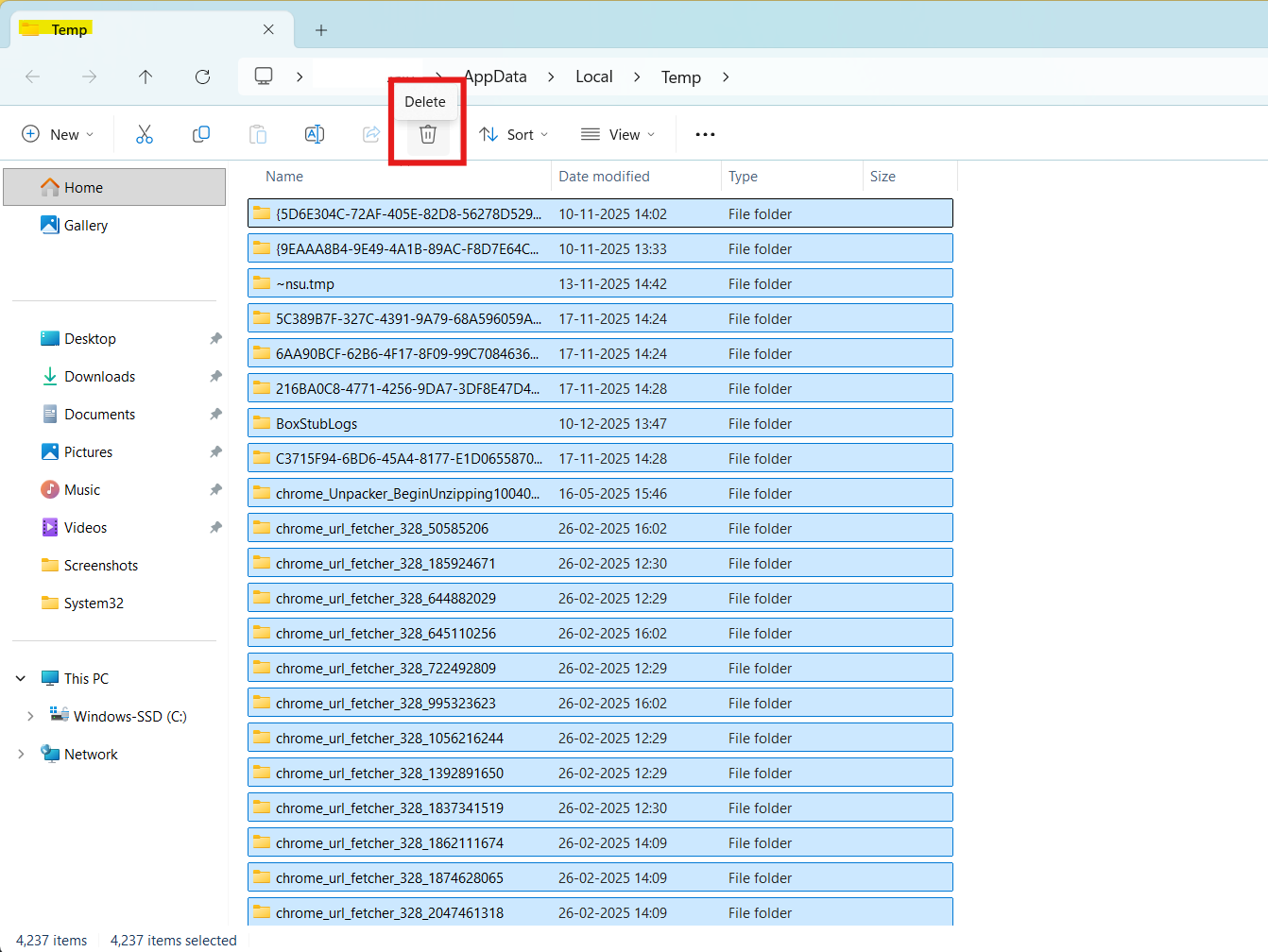
Task: Refresh the Temp folder view
Action: (202, 77)
